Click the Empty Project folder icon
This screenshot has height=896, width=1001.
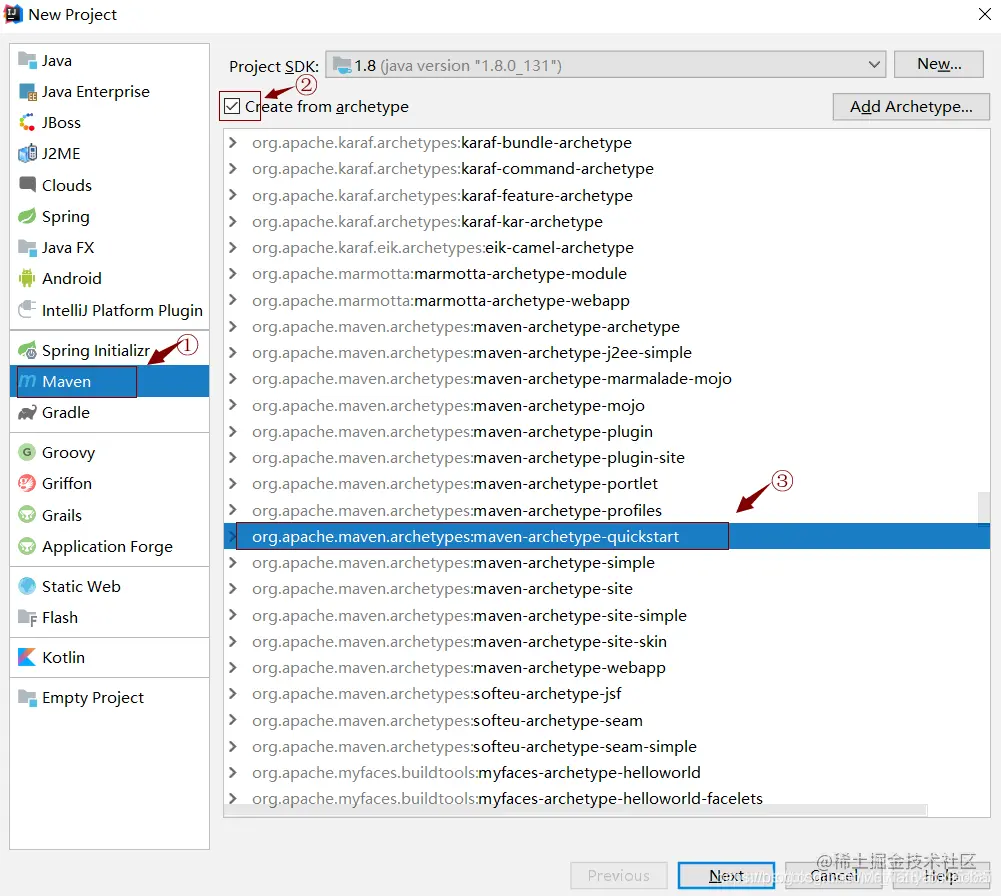(x=27, y=698)
